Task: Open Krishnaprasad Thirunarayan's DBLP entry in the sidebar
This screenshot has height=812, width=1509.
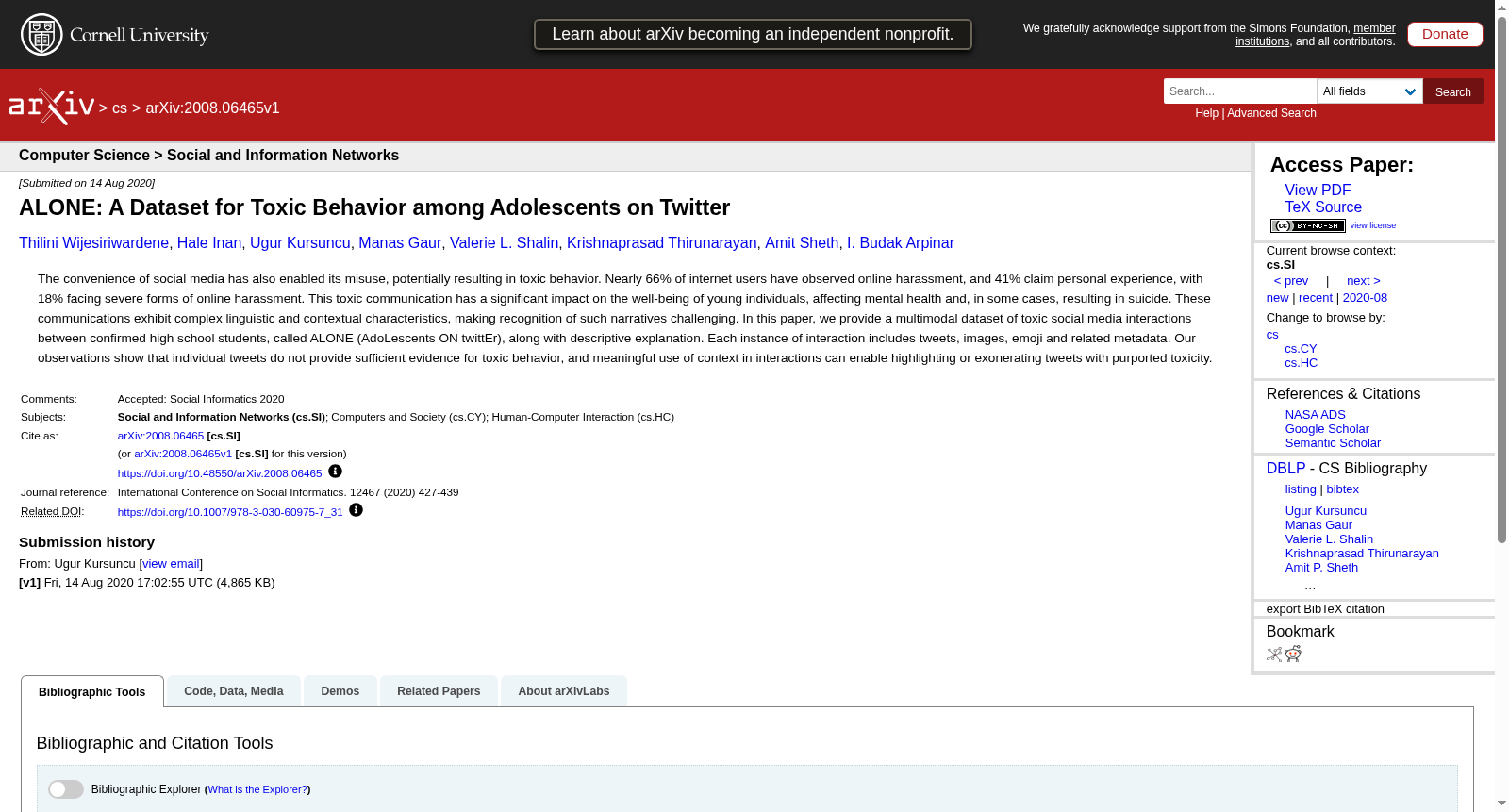Action: (1362, 554)
